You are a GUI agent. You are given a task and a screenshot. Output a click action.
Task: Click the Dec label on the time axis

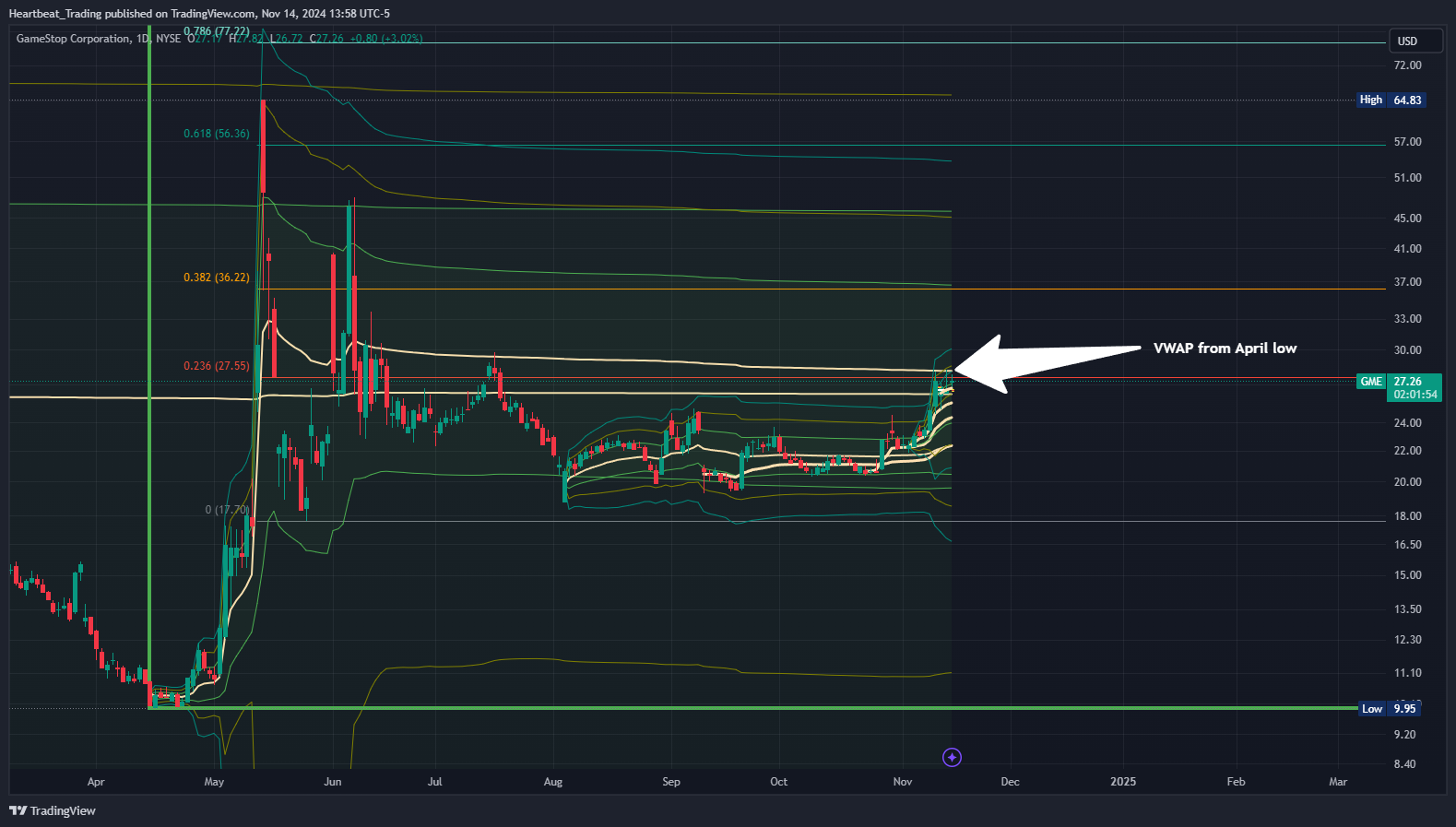(1011, 782)
